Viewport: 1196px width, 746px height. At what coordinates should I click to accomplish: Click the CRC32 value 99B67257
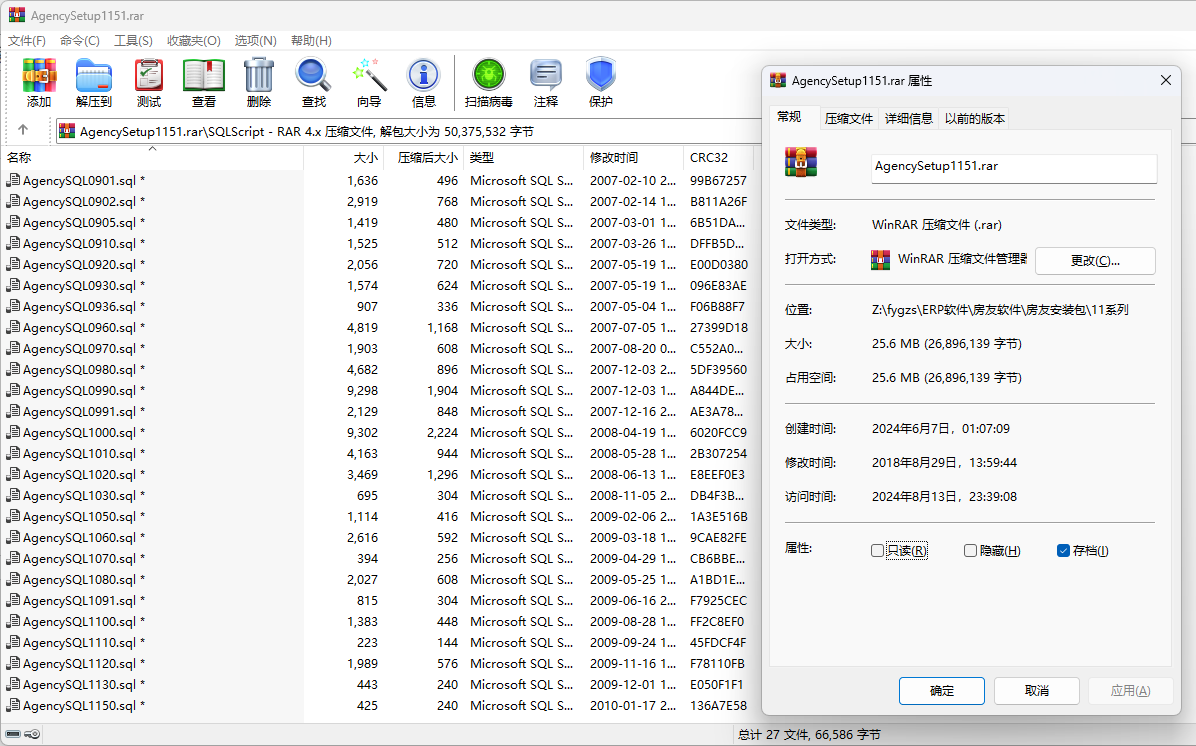click(719, 181)
